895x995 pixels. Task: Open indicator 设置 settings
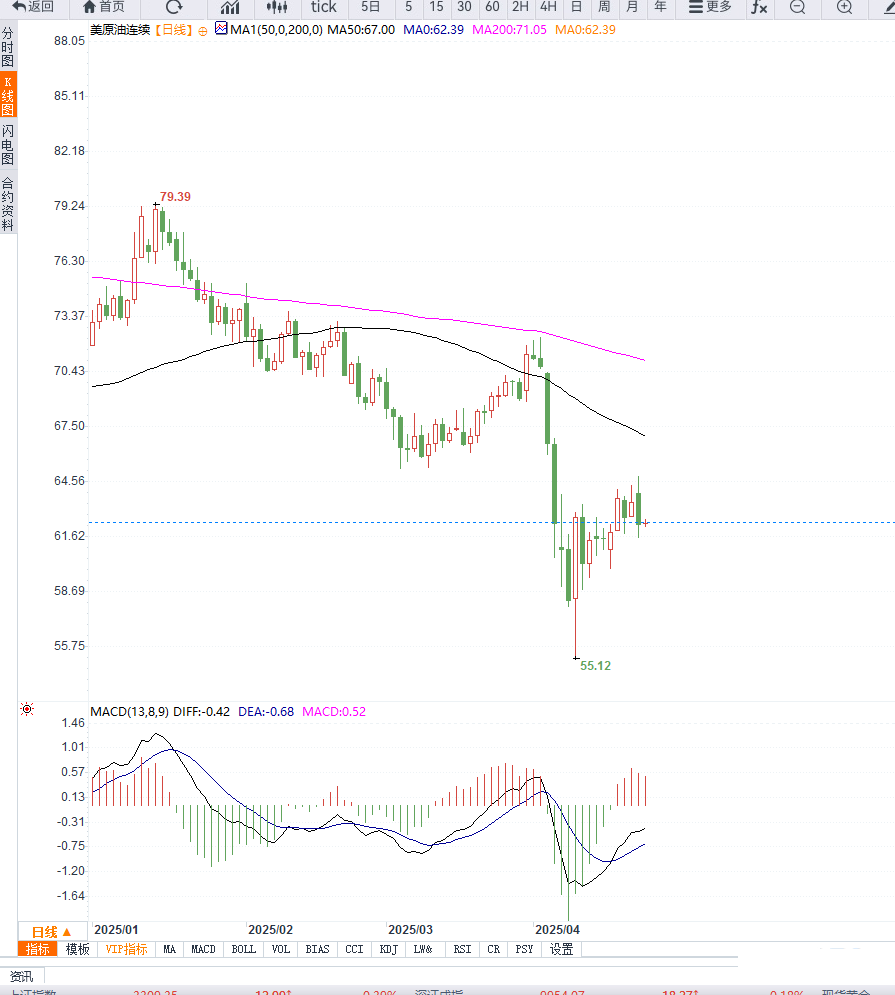tap(562, 949)
